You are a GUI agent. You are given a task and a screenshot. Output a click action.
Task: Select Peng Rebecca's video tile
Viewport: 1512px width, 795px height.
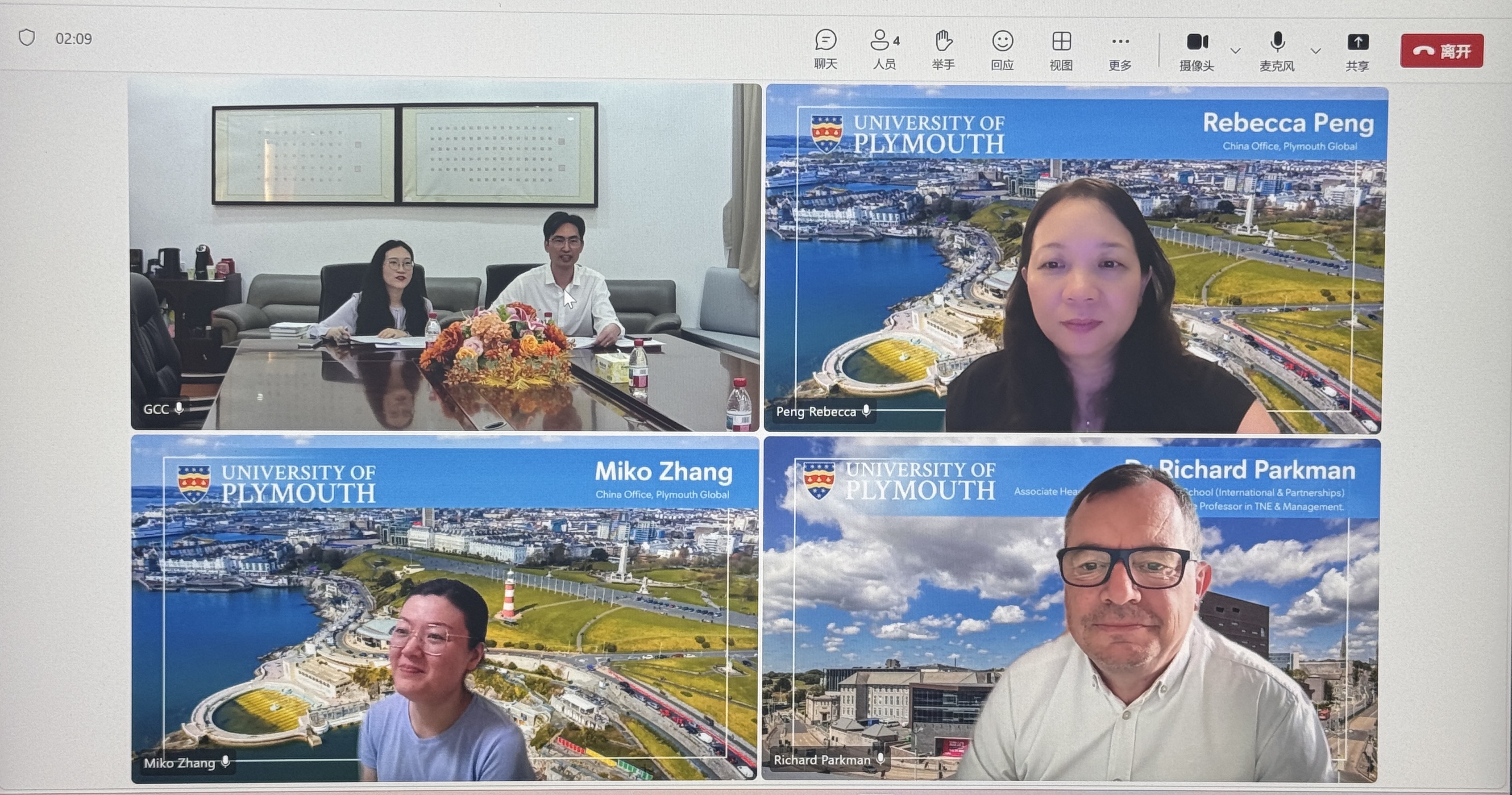1076,259
